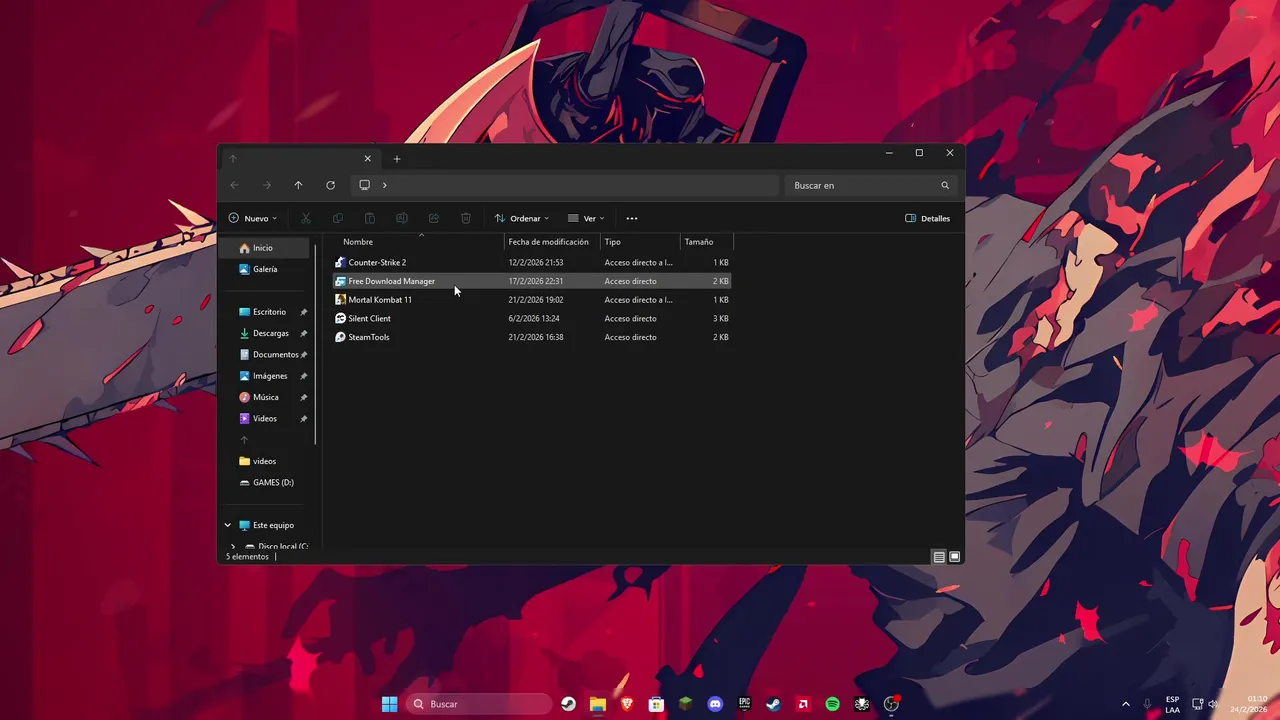1280x720 pixels.
Task: Close the current Explorer tab
Action: [367, 158]
